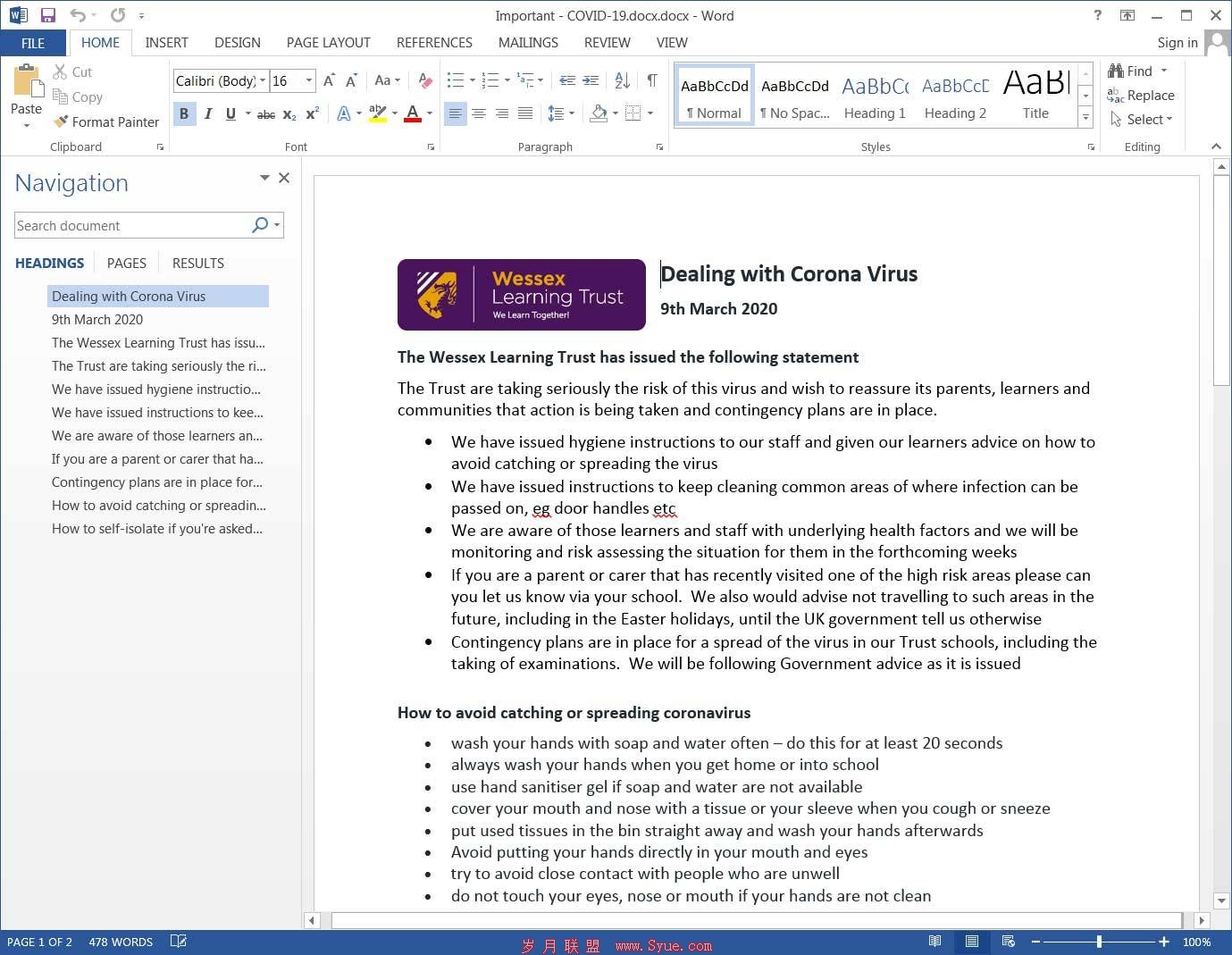Click Sign in at top right
Image resolution: width=1232 pixels, height=955 pixels.
[1177, 42]
